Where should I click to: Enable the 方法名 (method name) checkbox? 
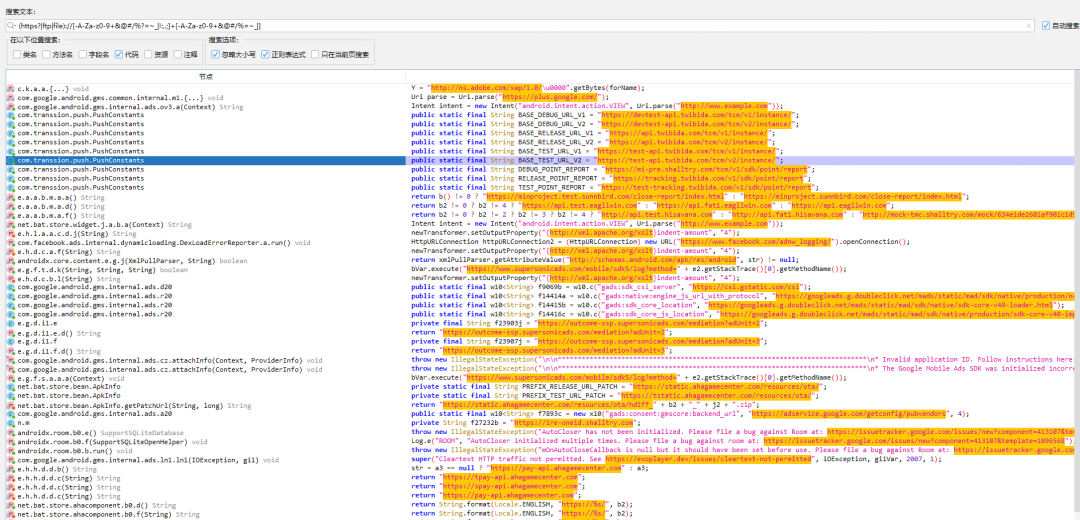tap(46, 54)
